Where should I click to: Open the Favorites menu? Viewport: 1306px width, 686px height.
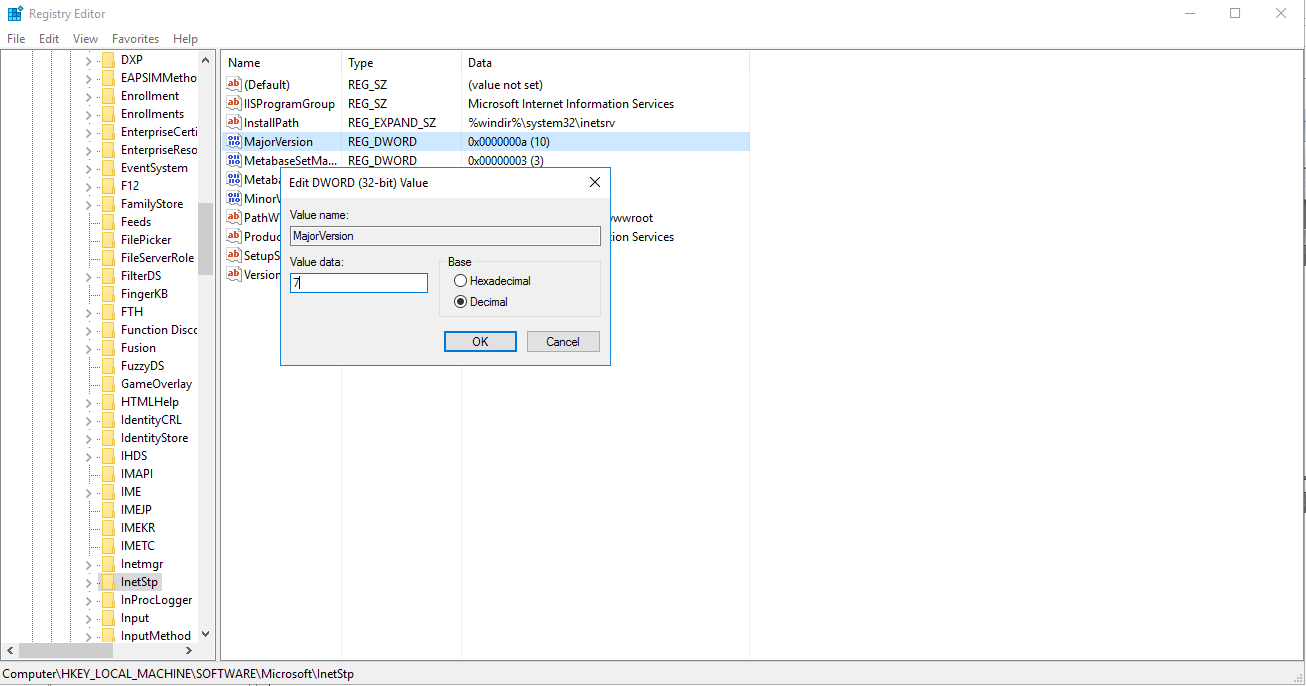click(x=135, y=39)
